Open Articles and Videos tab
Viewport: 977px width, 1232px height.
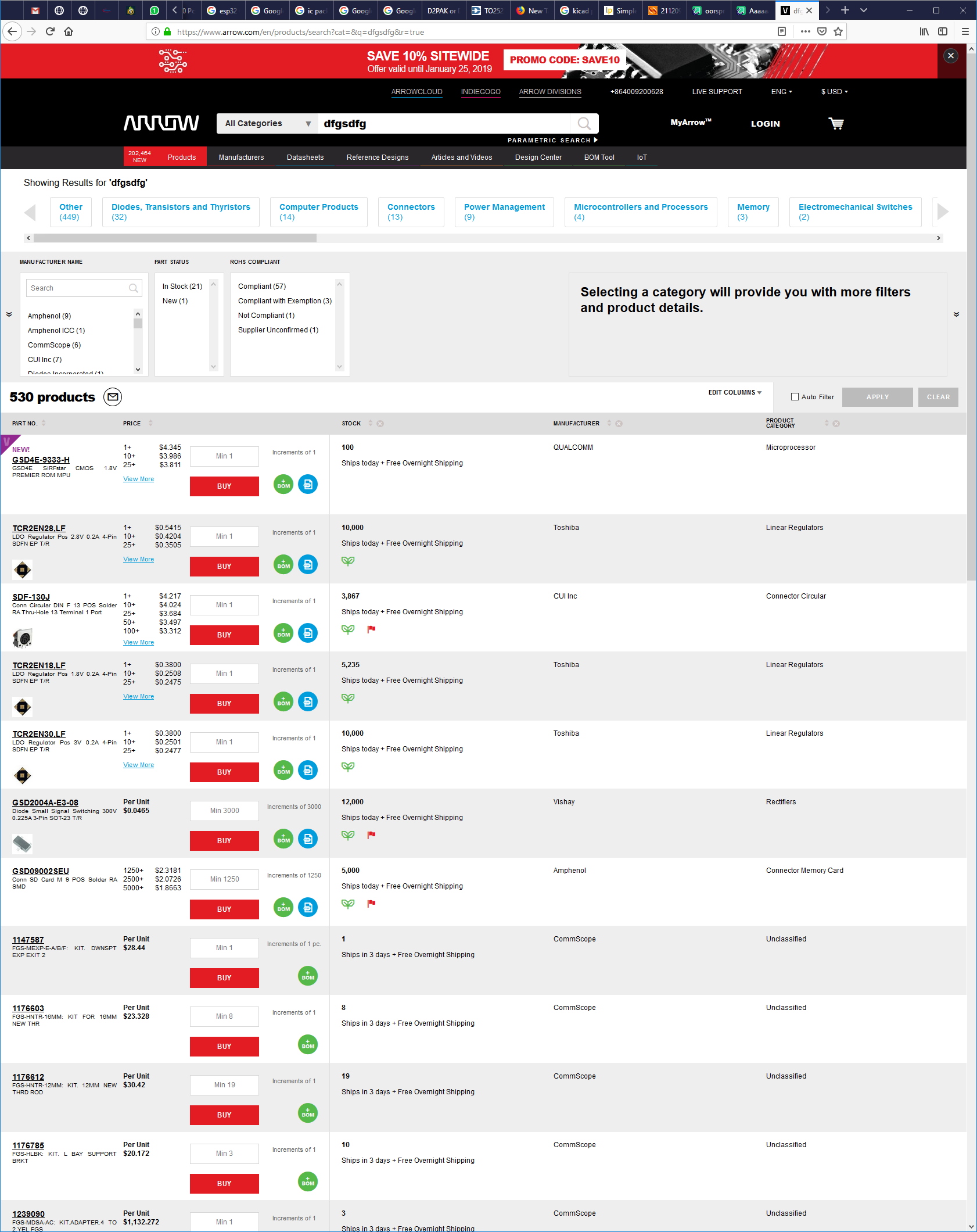[462, 157]
